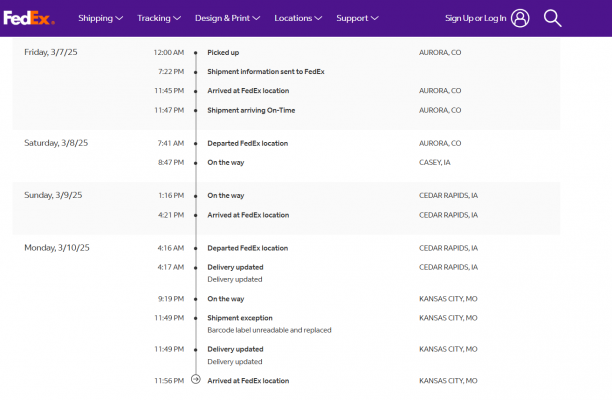Click CEDAR RAPIDS, IA beside 1:16 PM entry
The height and width of the screenshot is (400, 612).
[x=448, y=196]
